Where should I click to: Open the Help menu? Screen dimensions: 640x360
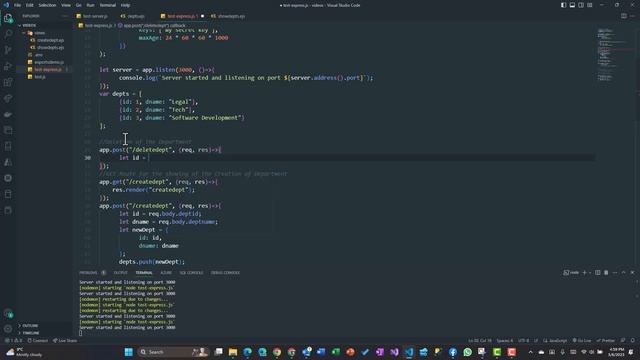(x=125, y=5)
